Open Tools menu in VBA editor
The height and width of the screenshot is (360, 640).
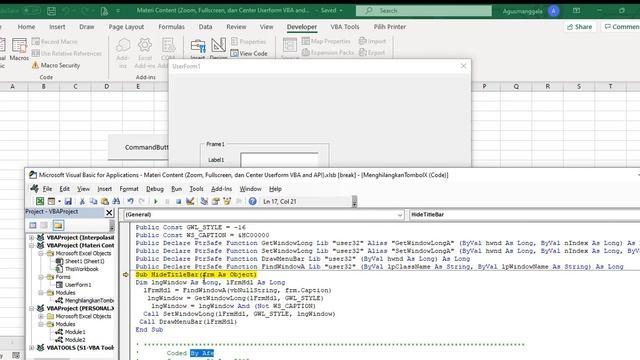[196, 189]
